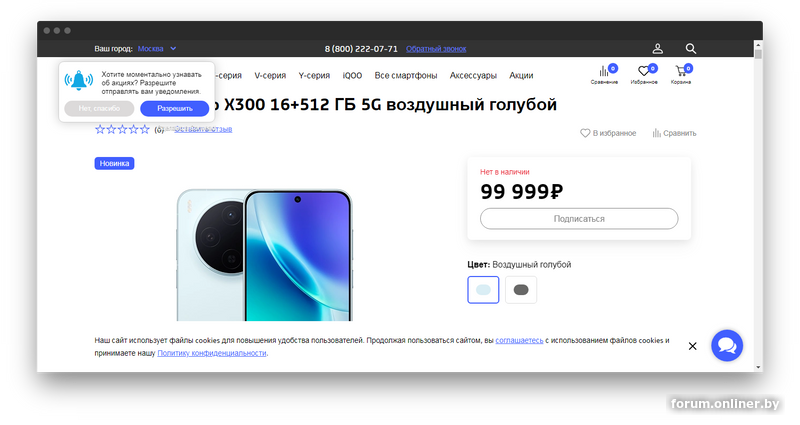Open the blue chat bubble widget
800x425 pixels.
tap(727, 345)
